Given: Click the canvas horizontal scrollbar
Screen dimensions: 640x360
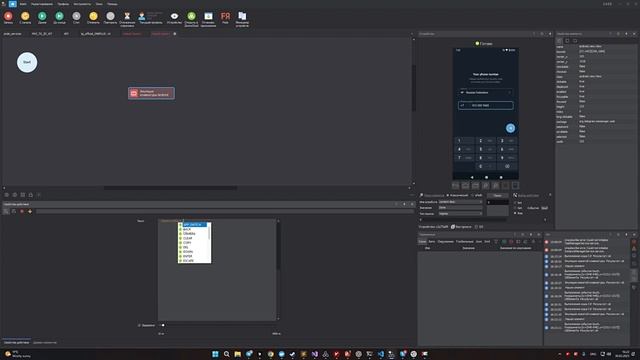Looking at the screenshot, I should (x=170, y=188).
